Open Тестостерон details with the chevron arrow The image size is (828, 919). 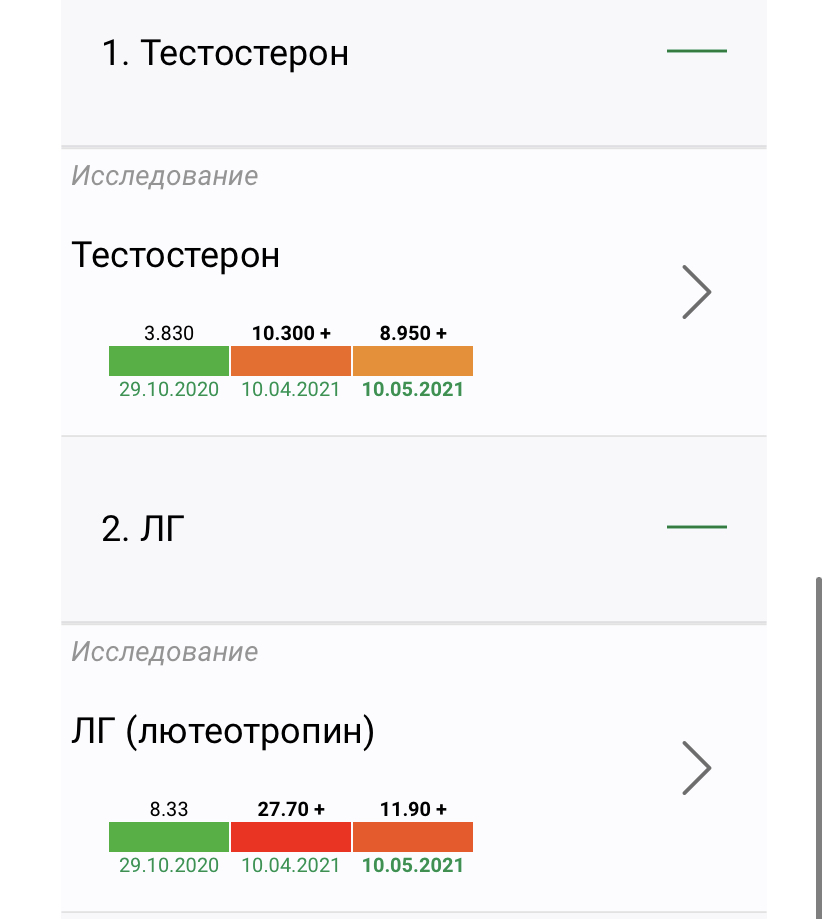click(696, 292)
